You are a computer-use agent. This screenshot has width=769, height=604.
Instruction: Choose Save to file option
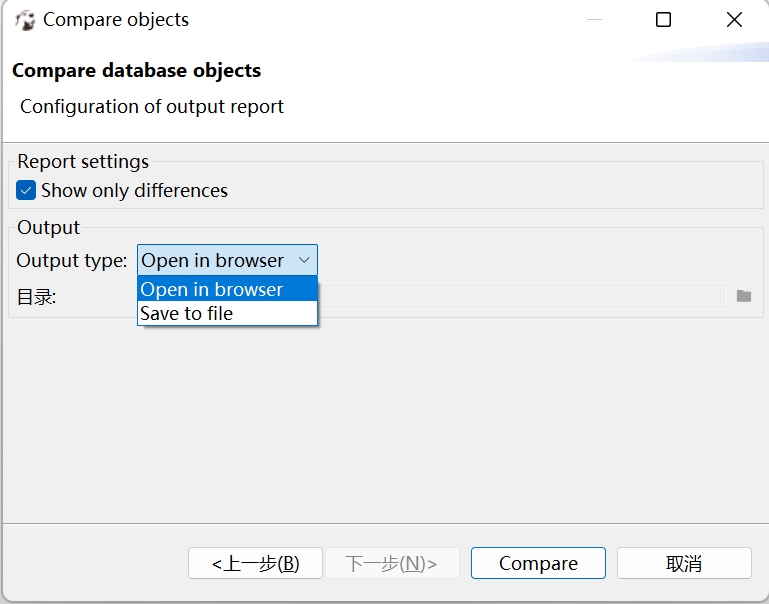[x=187, y=313]
